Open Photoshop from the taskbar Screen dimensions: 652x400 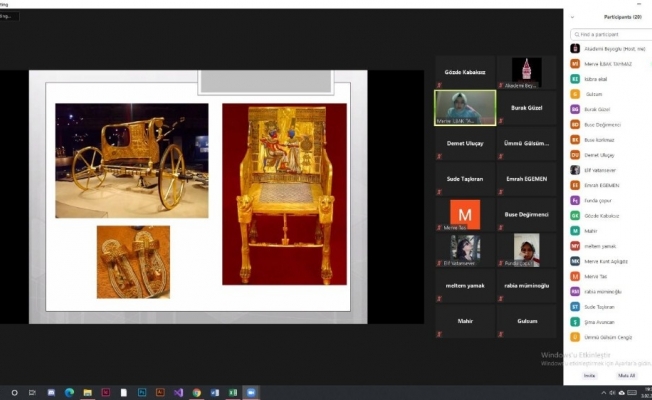click(x=142, y=392)
